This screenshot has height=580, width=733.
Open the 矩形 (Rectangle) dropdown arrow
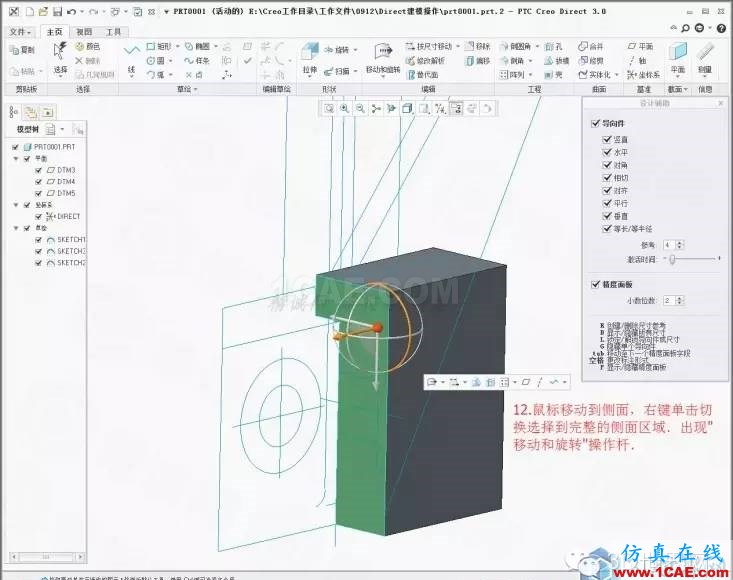(x=177, y=46)
